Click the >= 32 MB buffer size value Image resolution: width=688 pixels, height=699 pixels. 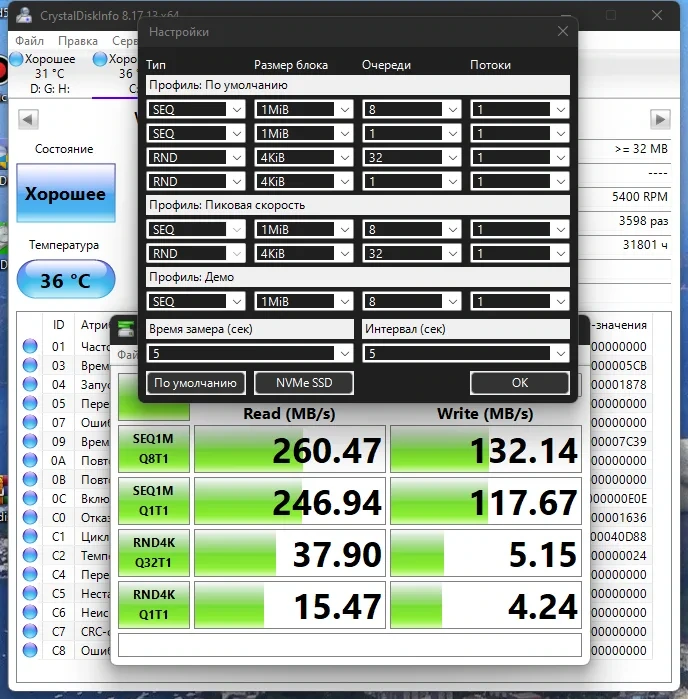(641, 148)
